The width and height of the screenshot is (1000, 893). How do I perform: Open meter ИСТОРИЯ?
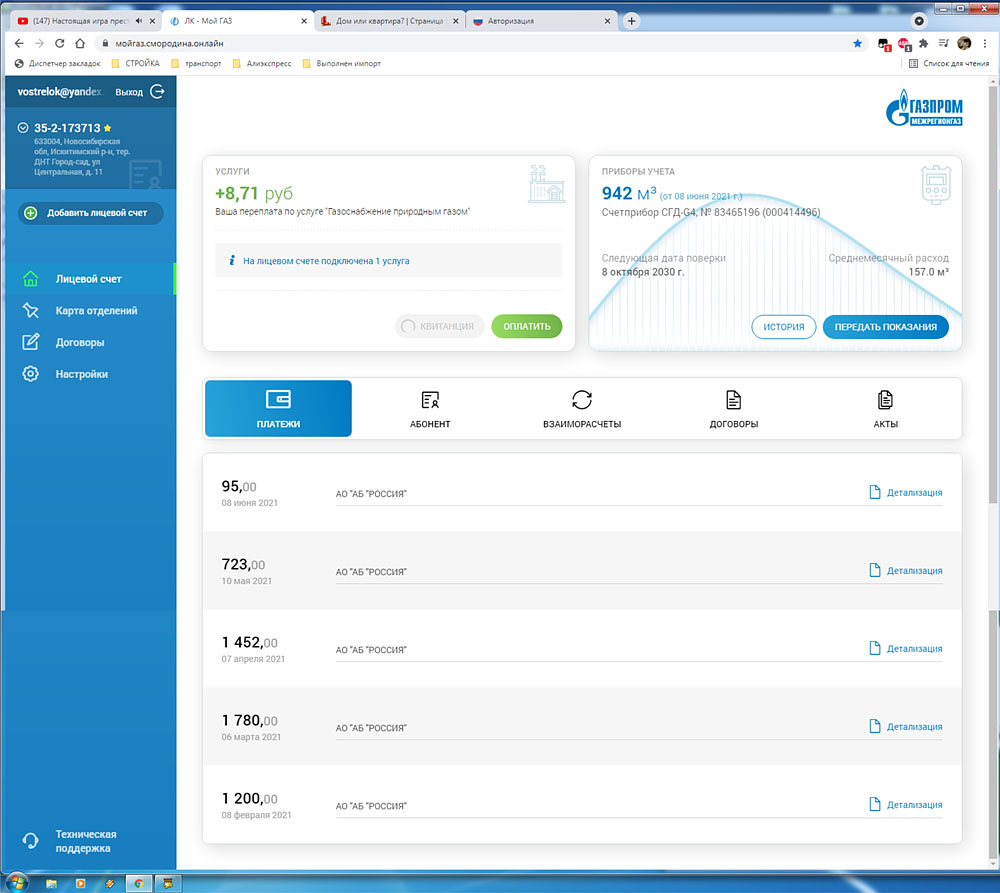pyautogui.click(x=783, y=327)
